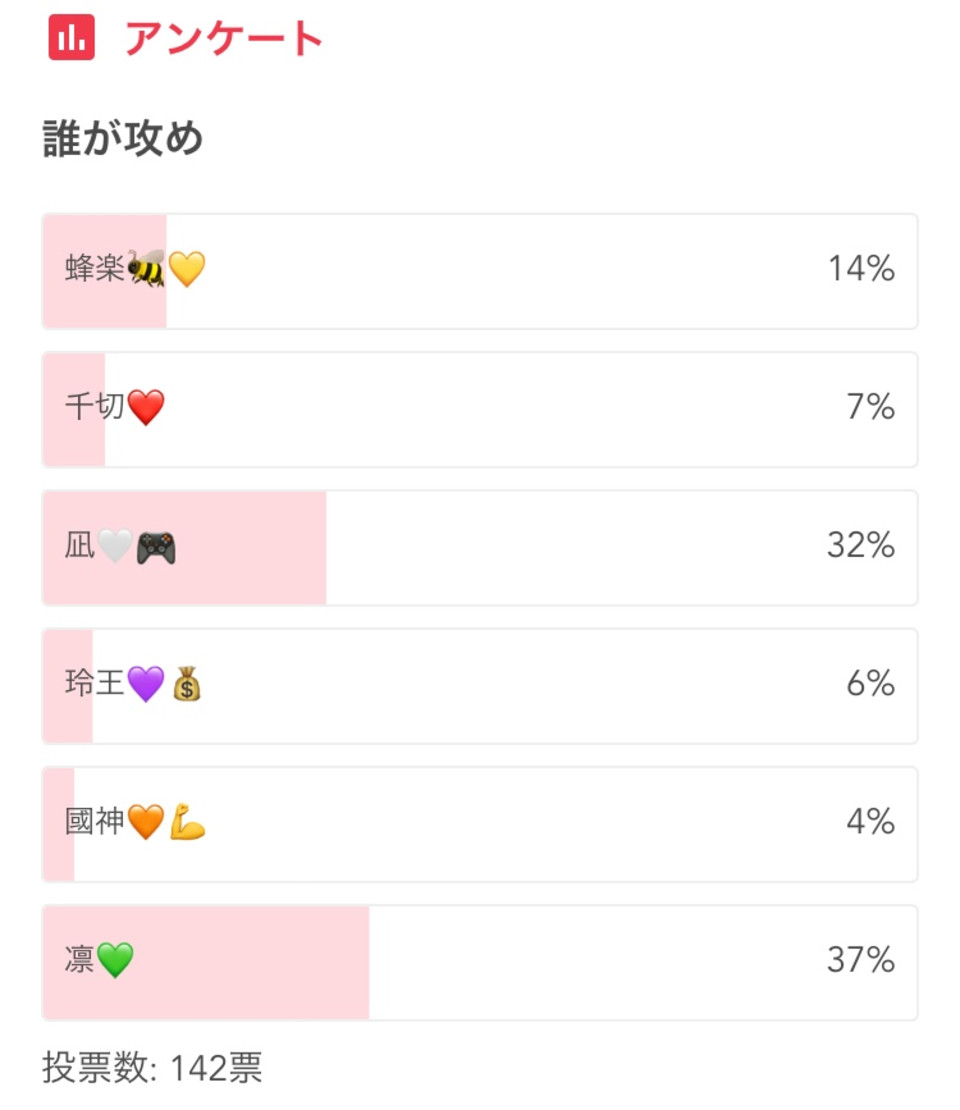The width and height of the screenshot is (960, 1110).
Task: Click the 投票数: 142票 vote count
Action: coord(152,1067)
